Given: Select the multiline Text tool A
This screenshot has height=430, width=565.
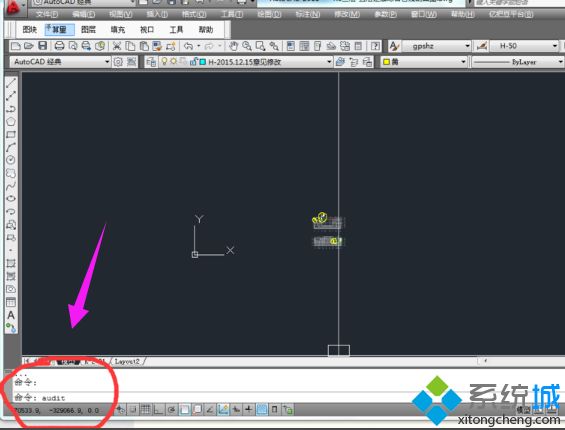Looking at the screenshot, I should coord(11,315).
